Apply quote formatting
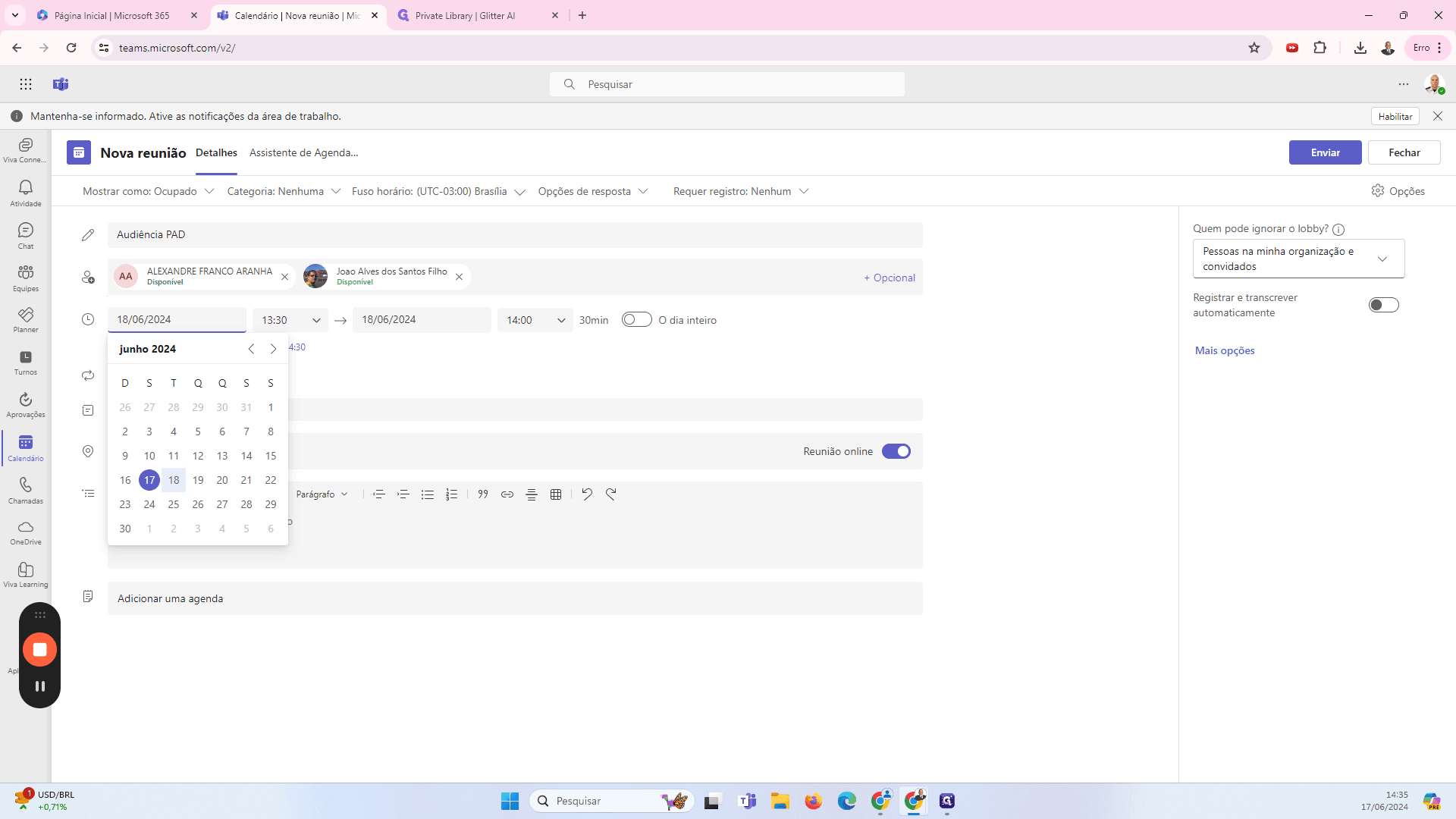The image size is (1456, 819). coord(483,494)
